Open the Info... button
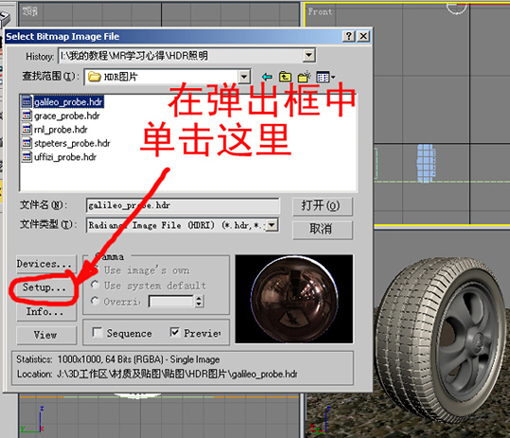Screen dimensions: 510x438 point(46,312)
